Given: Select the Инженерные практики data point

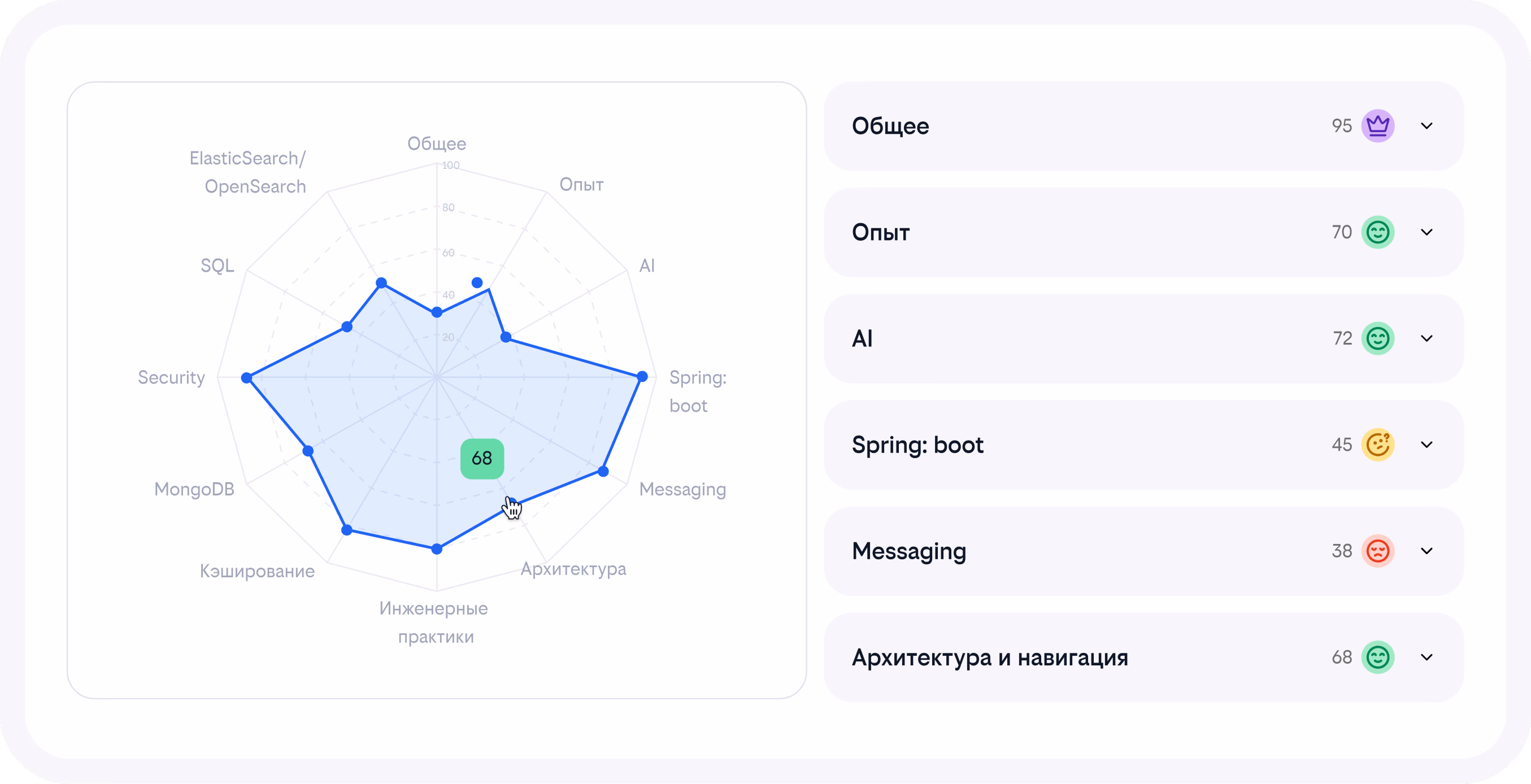Looking at the screenshot, I should click(437, 548).
